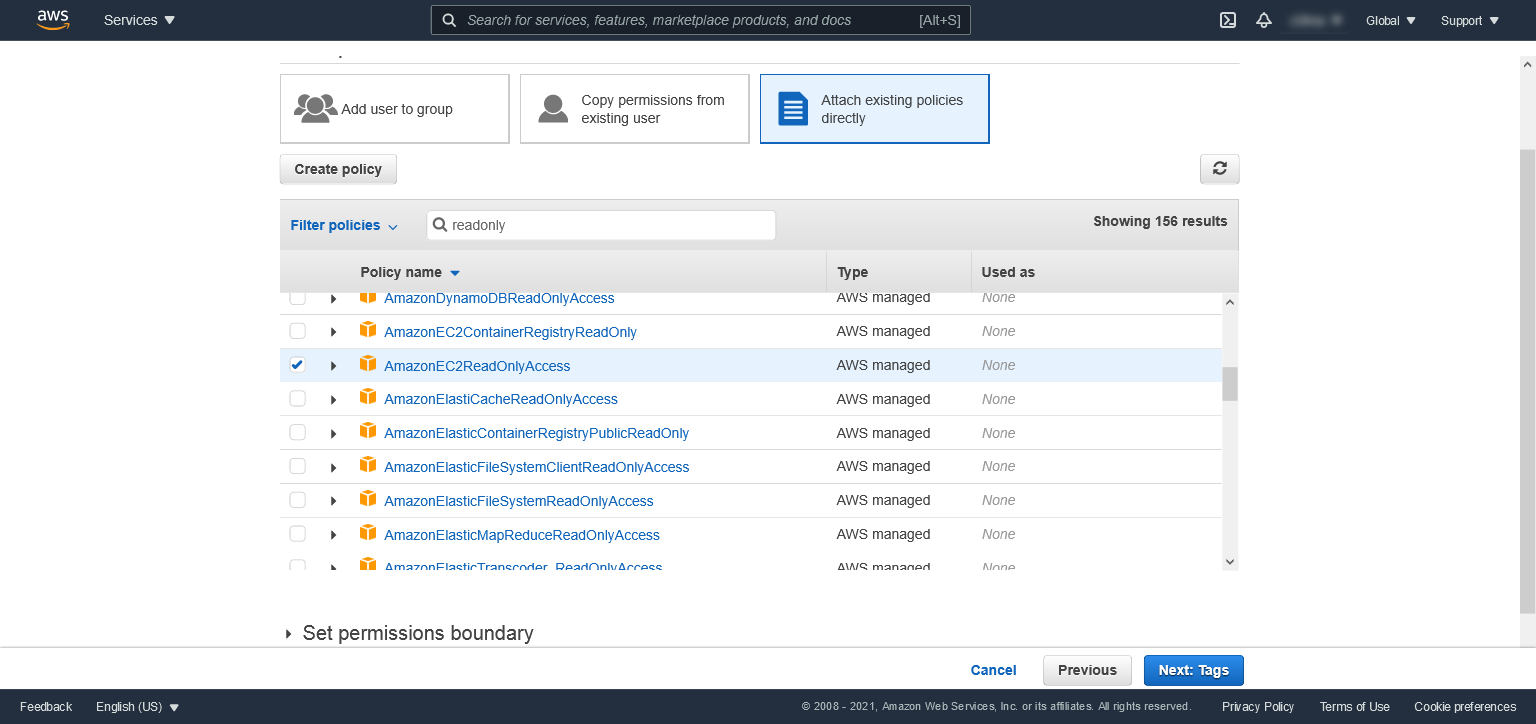Click the person icon on Copy permissions card
The image size is (1536, 724).
point(553,108)
